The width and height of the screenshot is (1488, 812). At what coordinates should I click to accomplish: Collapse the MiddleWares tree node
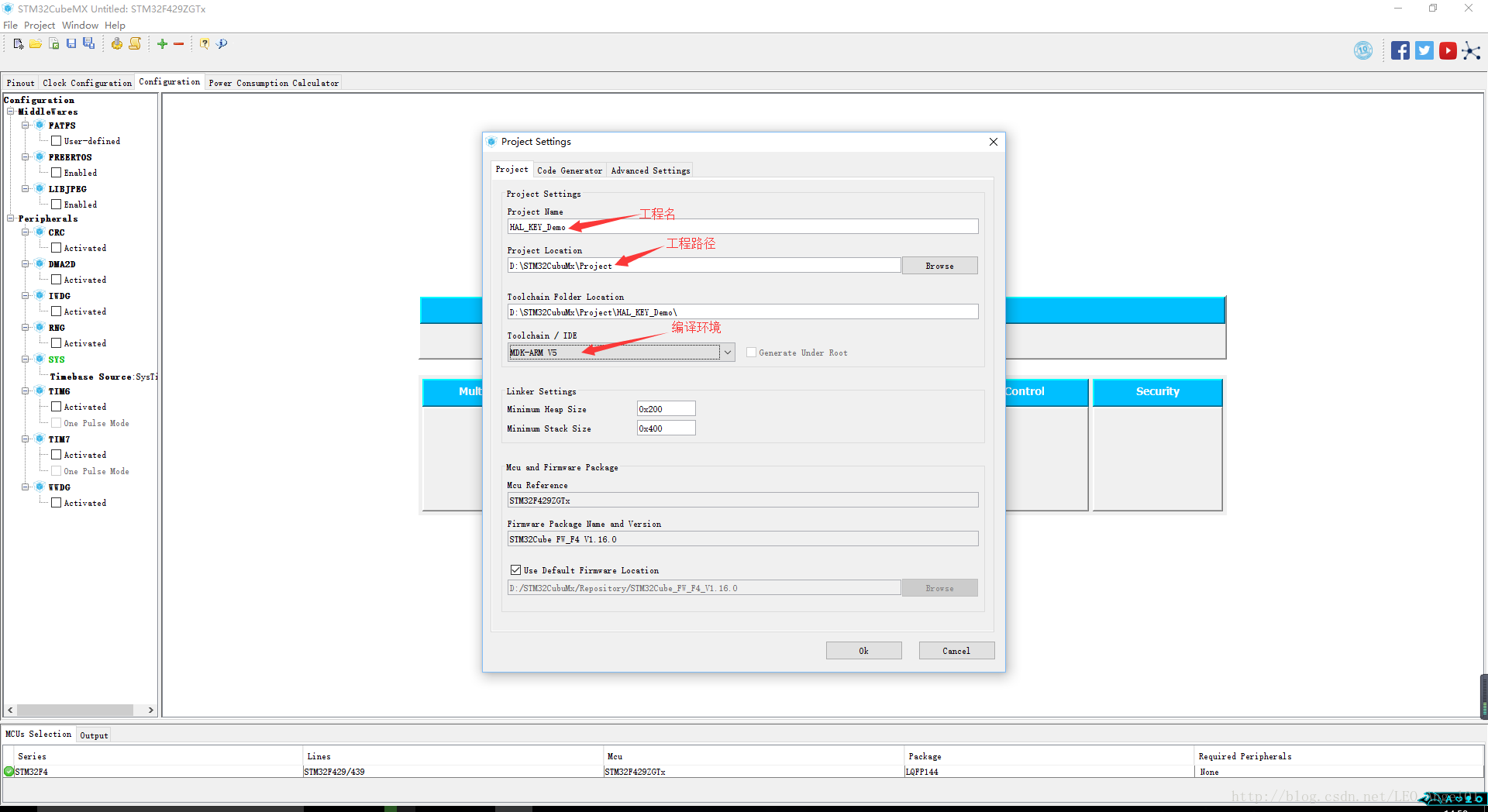pyautogui.click(x=11, y=112)
